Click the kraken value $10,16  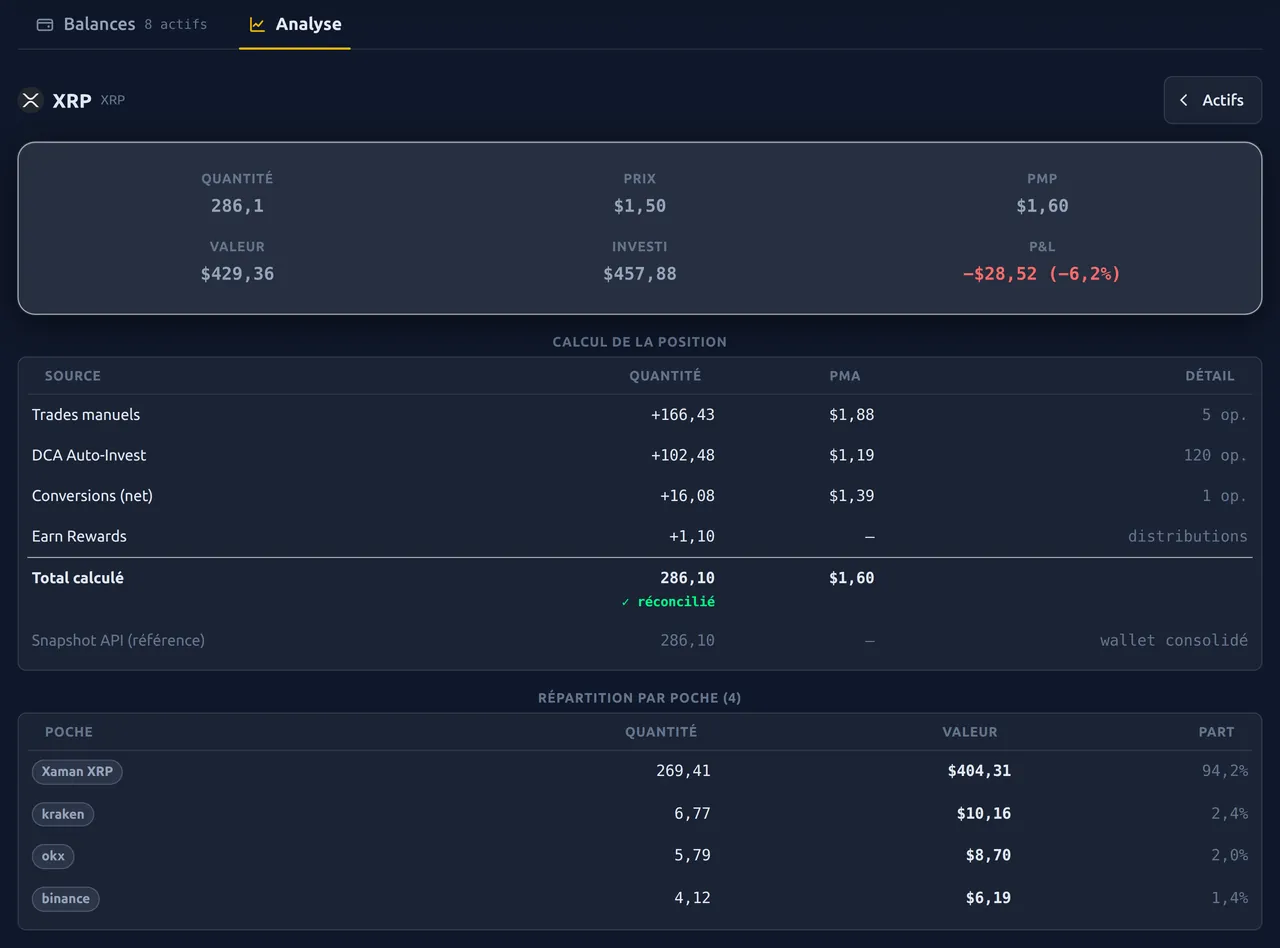click(984, 814)
